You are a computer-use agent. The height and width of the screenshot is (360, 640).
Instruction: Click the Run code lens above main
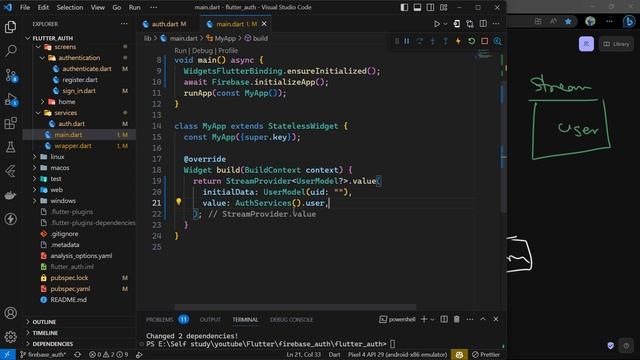pos(180,51)
